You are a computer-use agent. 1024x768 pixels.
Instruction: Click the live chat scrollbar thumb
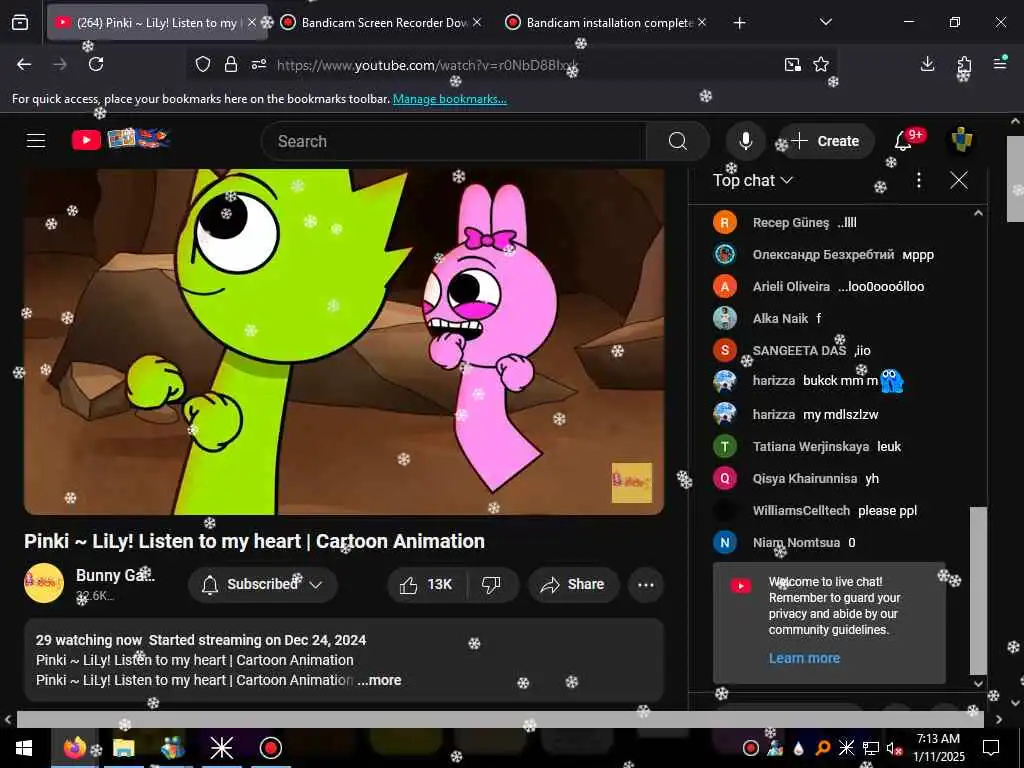(978, 590)
